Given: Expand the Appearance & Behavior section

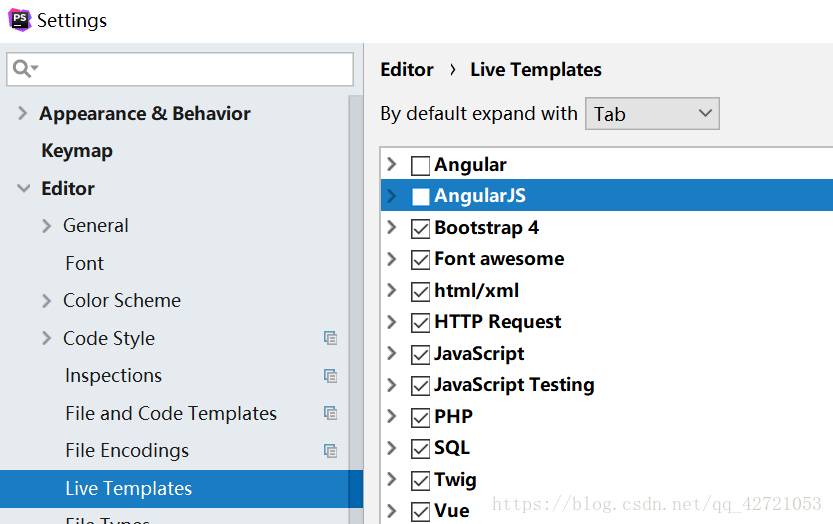Looking at the screenshot, I should pyautogui.click(x=22, y=113).
